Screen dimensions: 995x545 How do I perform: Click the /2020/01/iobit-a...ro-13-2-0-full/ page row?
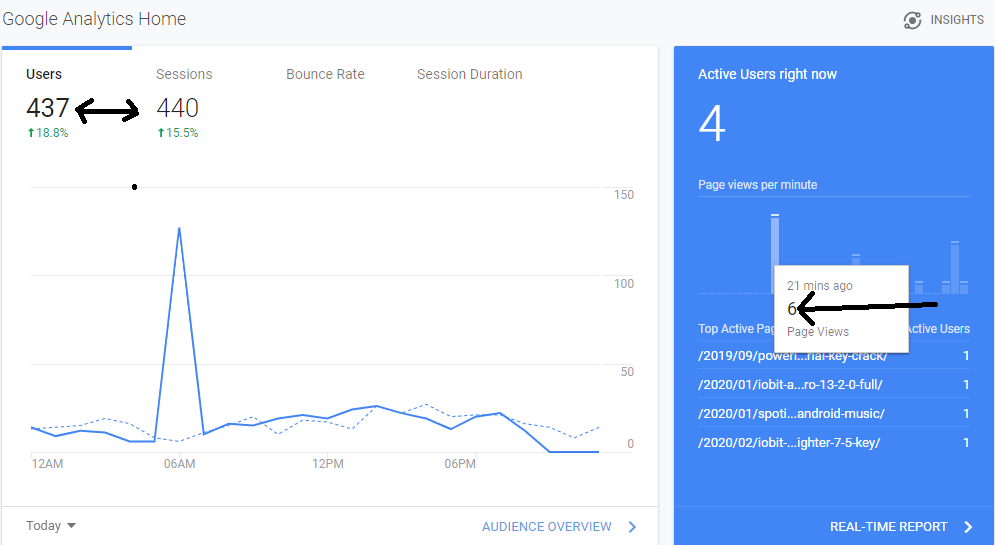click(x=834, y=384)
